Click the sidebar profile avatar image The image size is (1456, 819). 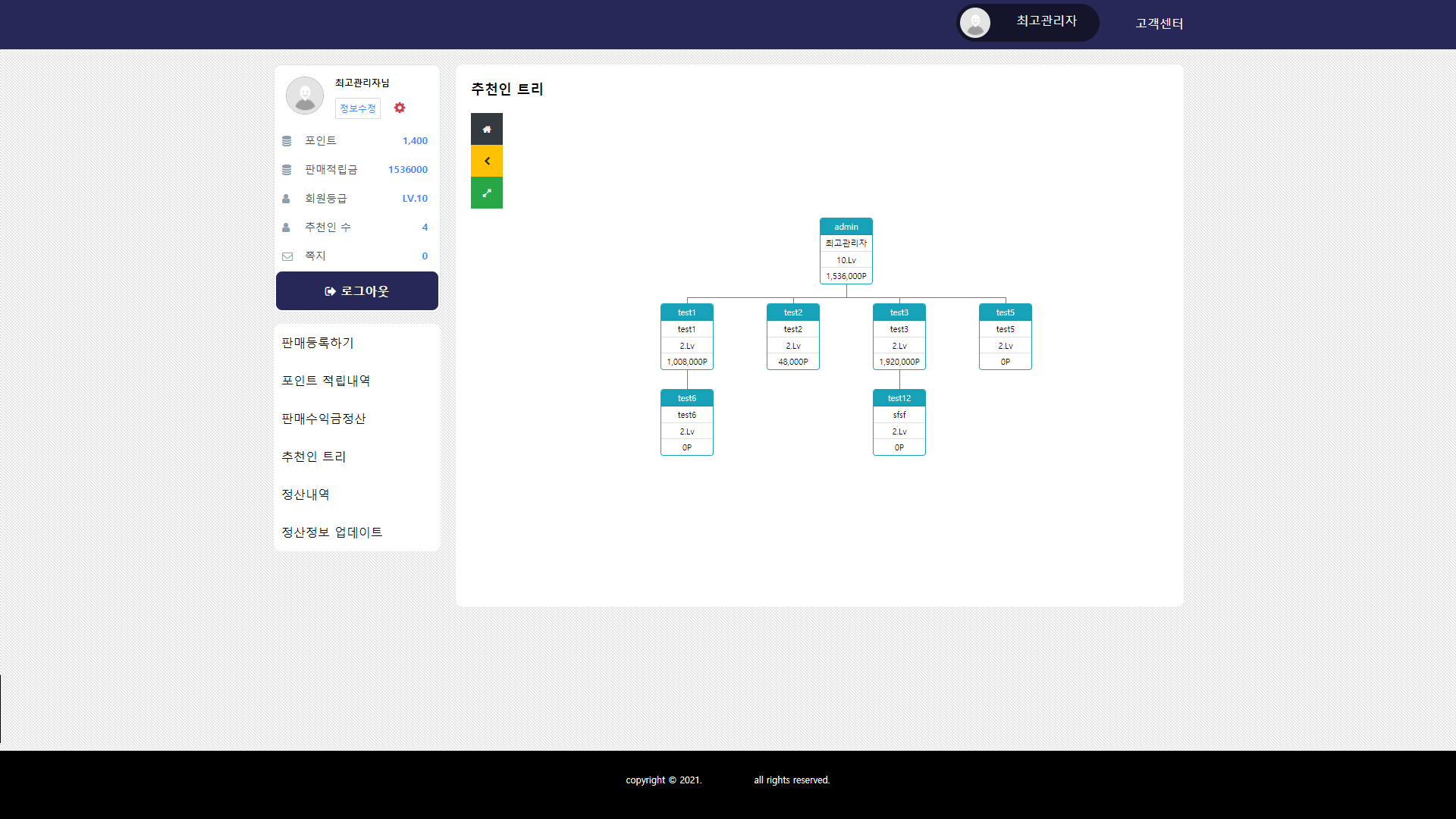305,96
